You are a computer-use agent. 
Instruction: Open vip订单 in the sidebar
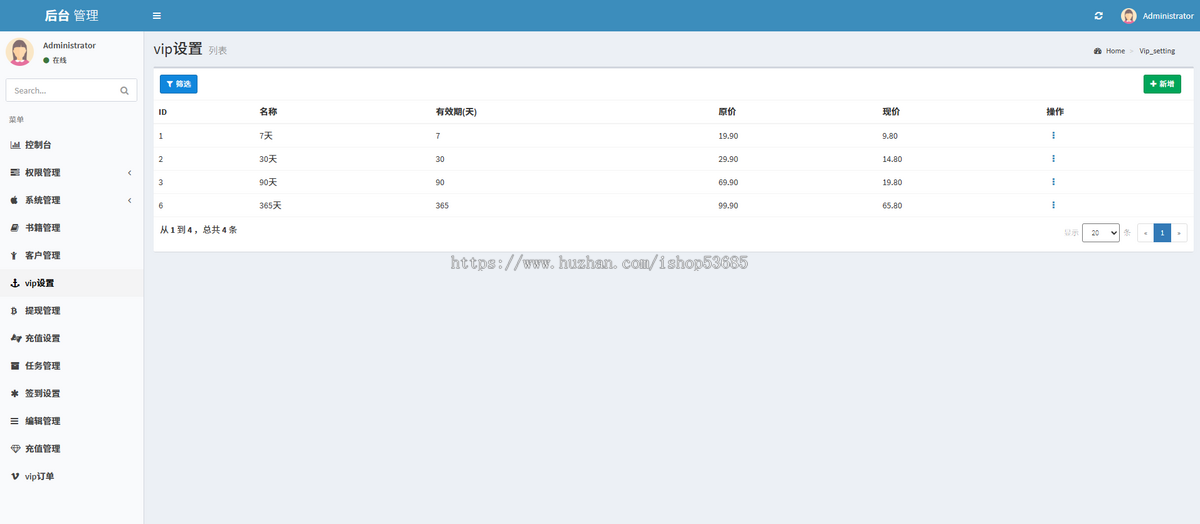[x=39, y=476]
